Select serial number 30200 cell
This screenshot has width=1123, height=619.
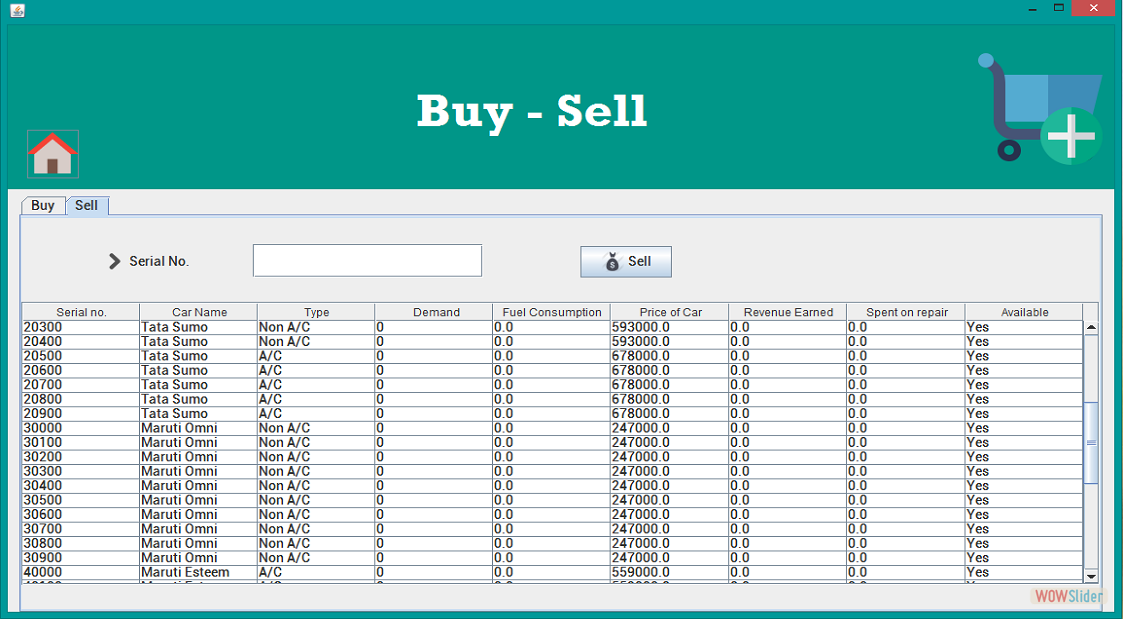click(81, 456)
